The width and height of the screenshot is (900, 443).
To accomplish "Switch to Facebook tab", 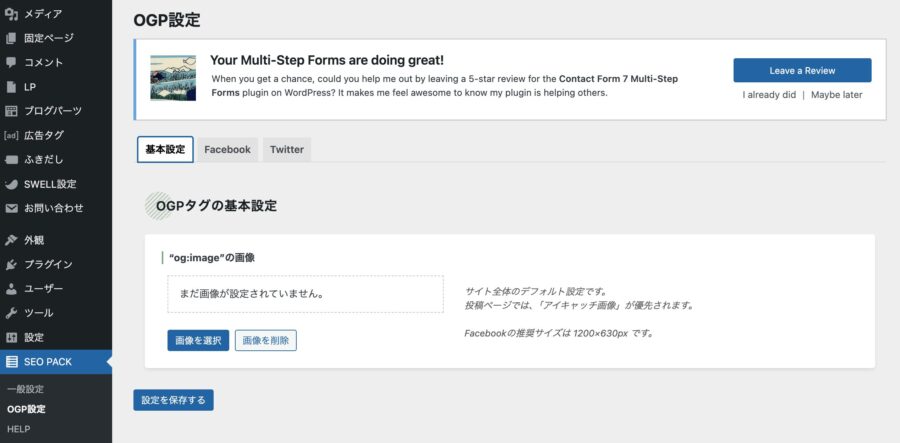I will tap(227, 150).
